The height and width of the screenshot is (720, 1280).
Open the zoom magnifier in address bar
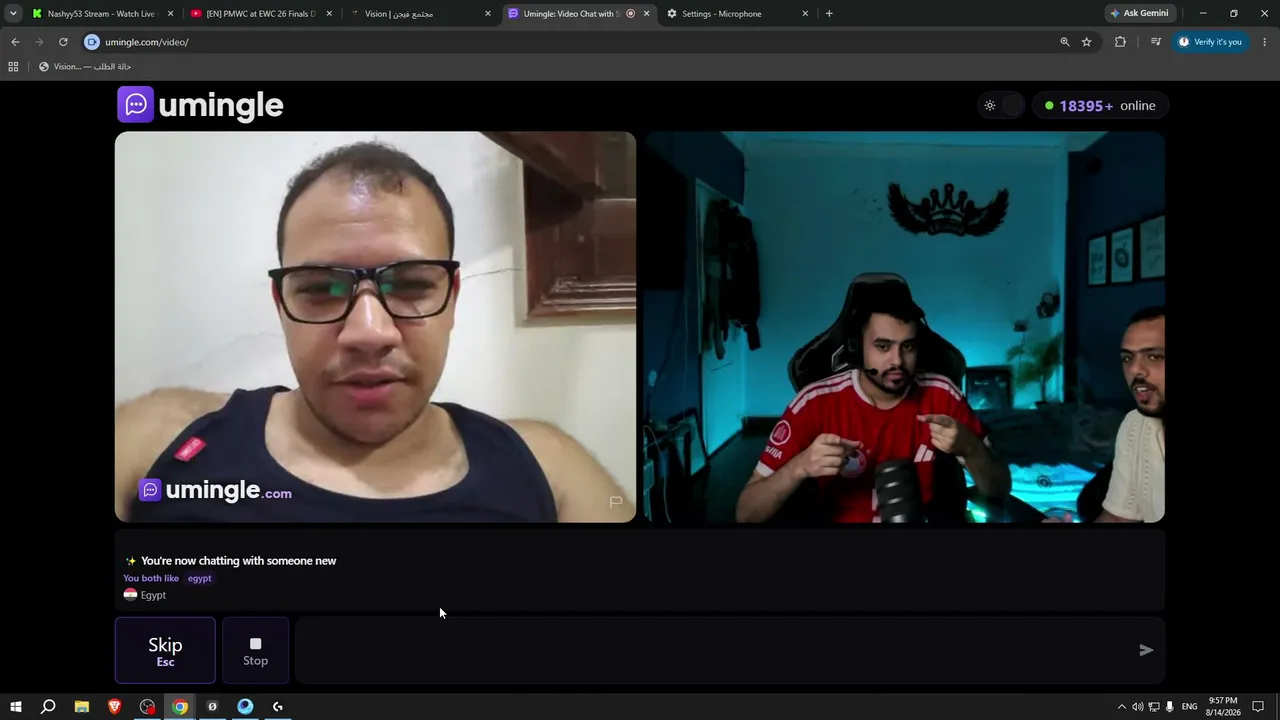click(x=1065, y=42)
